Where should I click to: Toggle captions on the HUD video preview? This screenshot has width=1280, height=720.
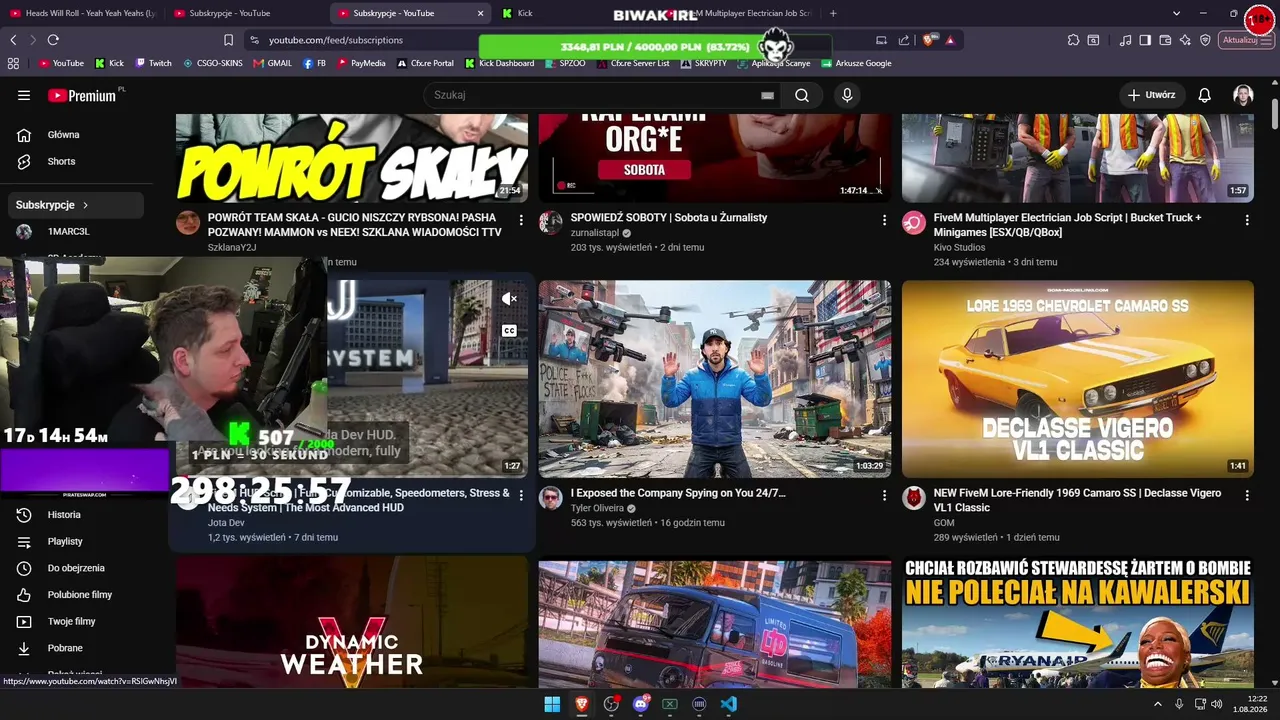509,331
